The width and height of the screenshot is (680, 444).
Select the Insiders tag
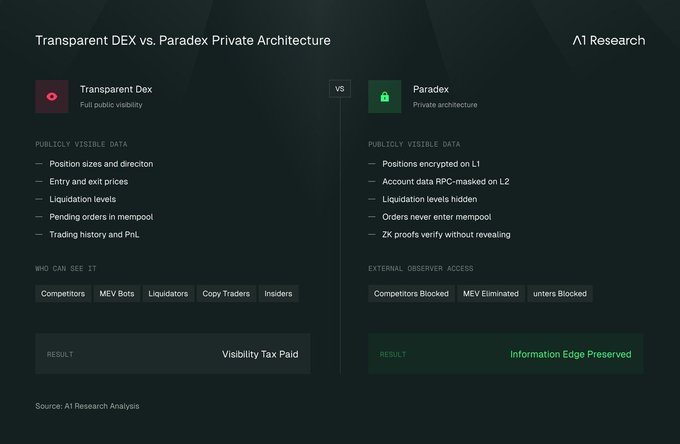coord(278,294)
